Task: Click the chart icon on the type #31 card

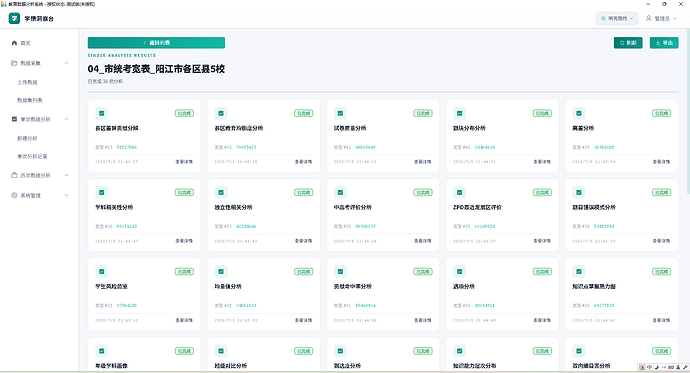Action: [x=340, y=272]
